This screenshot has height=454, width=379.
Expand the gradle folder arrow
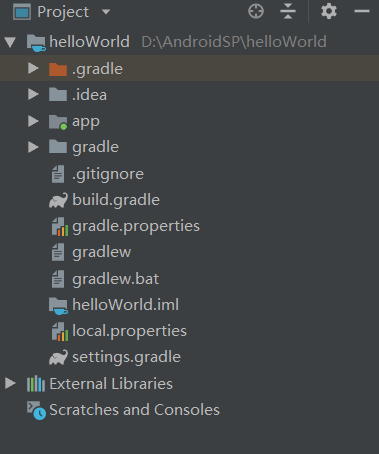pyautogui.click(x=33, y=147)
